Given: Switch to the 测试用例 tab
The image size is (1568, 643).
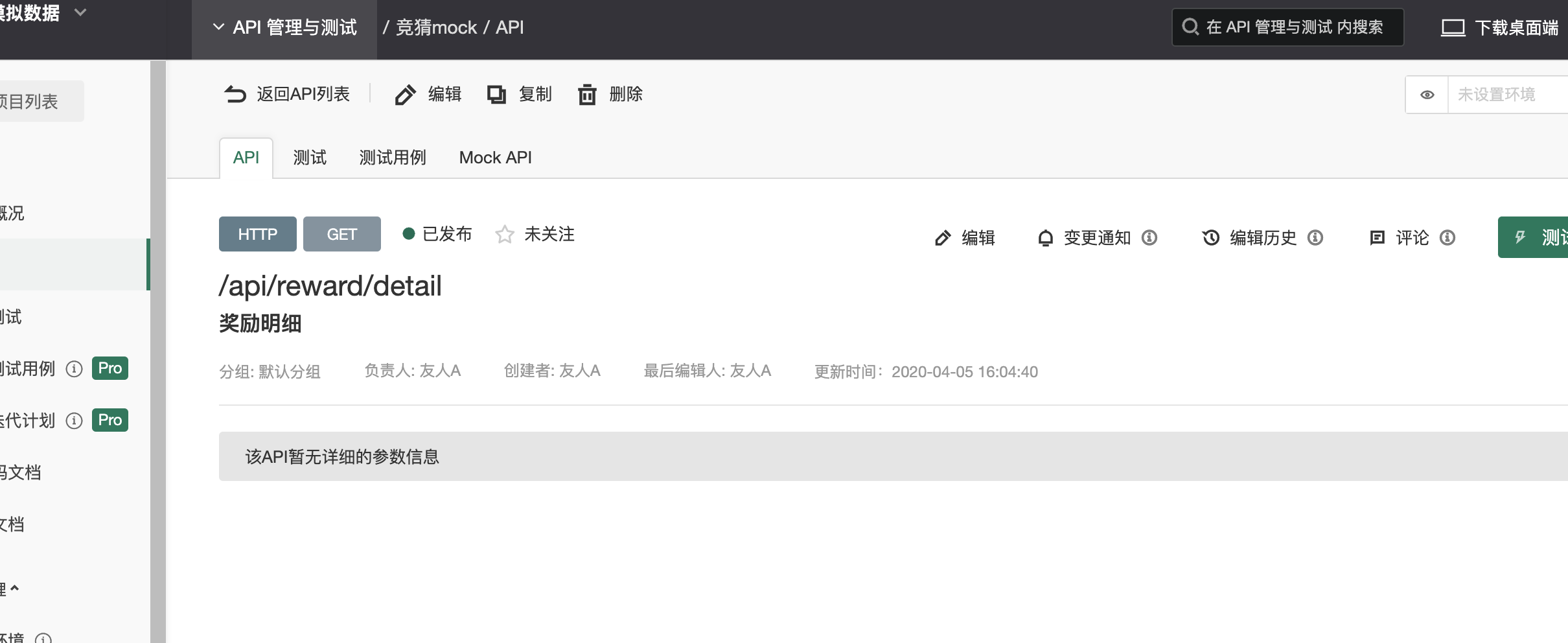Looking at the screenshot, I should (393, 158).
